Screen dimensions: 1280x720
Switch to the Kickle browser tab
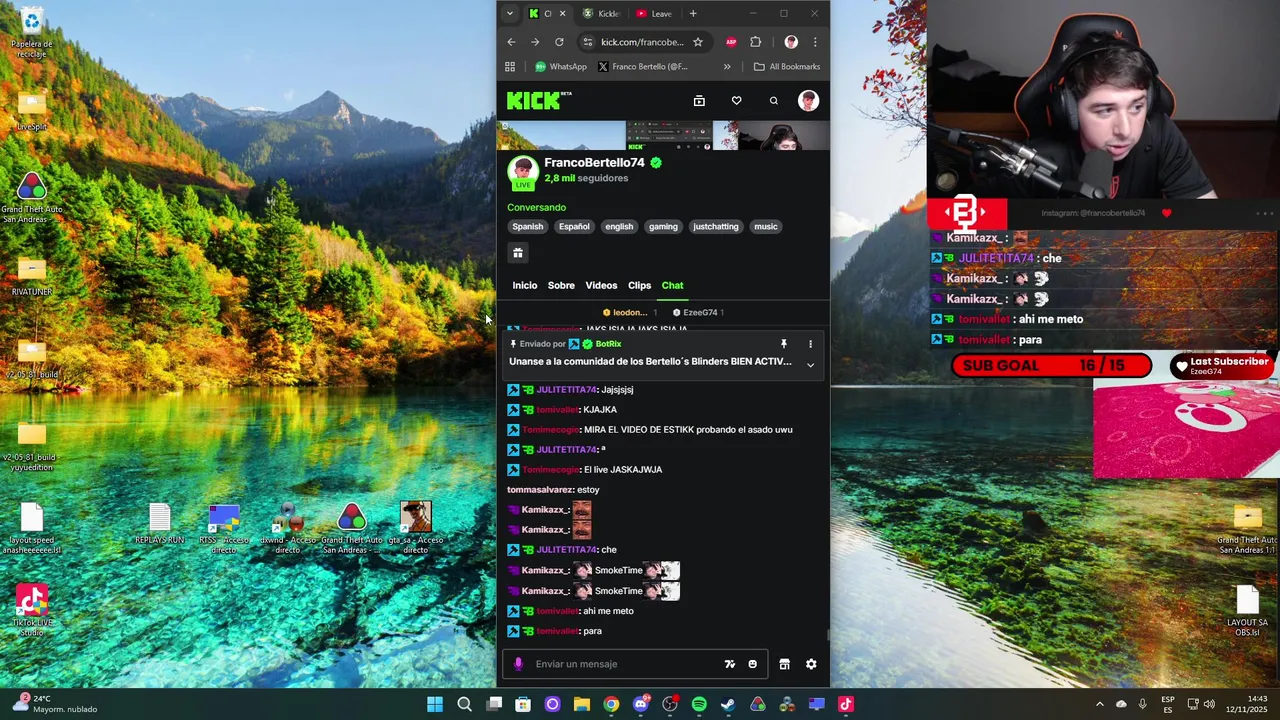point(601,14)
